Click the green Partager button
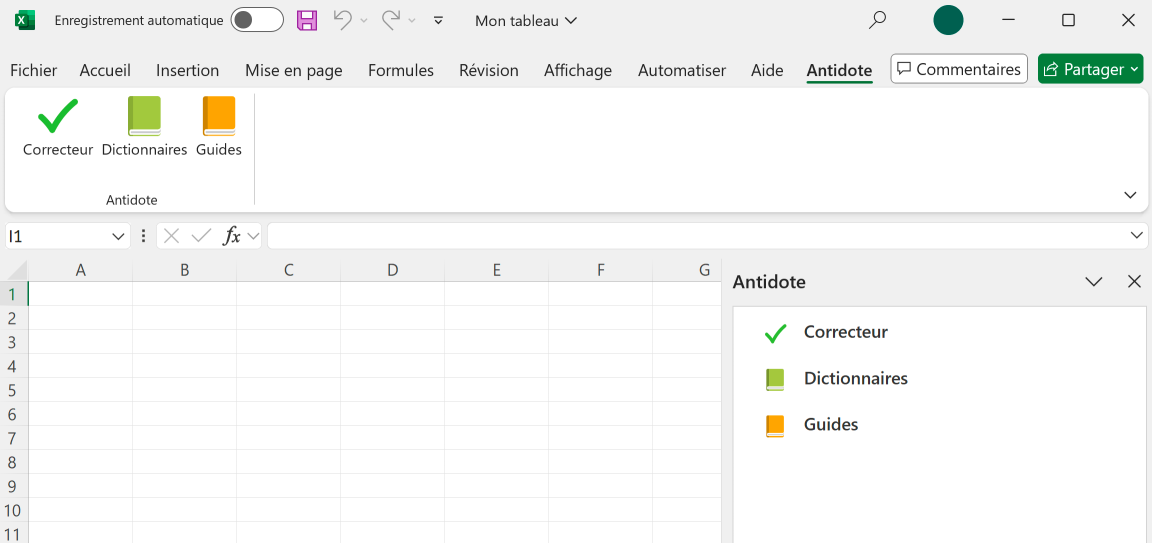The height and width of the screenshot is (543, 1152). point(1090,69)
